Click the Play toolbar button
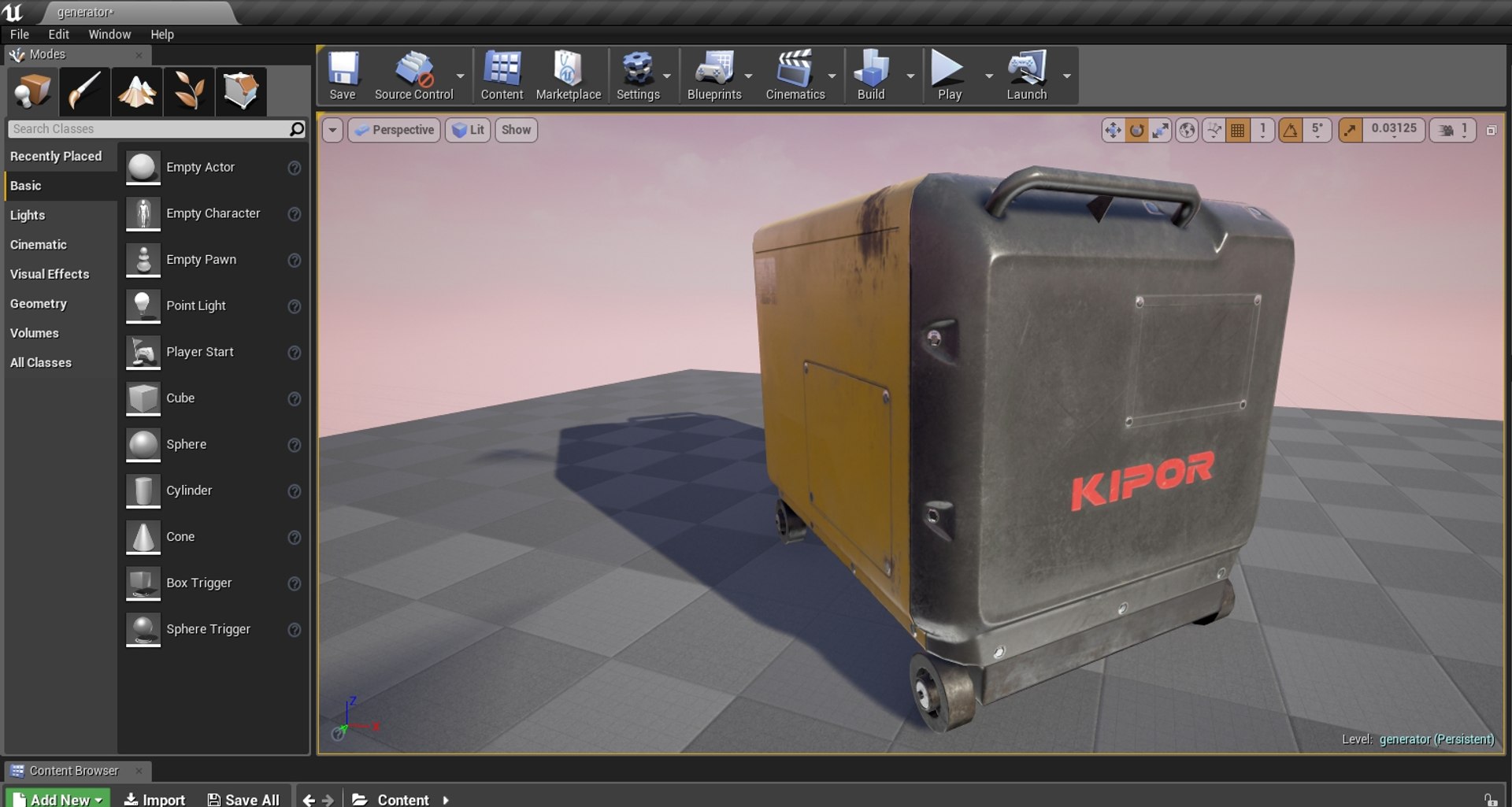Image resolution: width=1512 pixels, height=807 pixels. (x=949, y=76)
